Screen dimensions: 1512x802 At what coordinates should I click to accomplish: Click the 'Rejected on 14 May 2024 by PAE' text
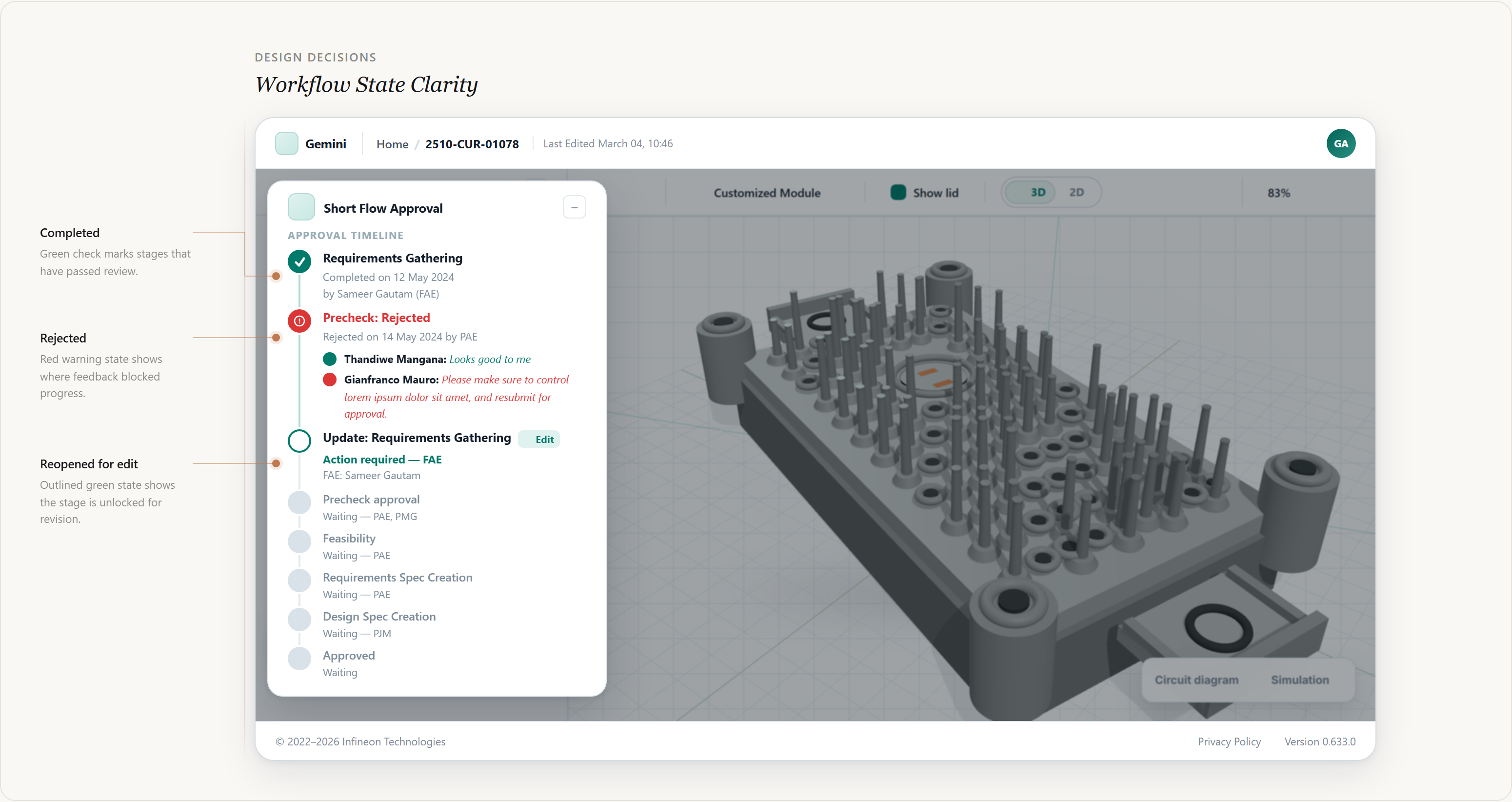[400, 337]
